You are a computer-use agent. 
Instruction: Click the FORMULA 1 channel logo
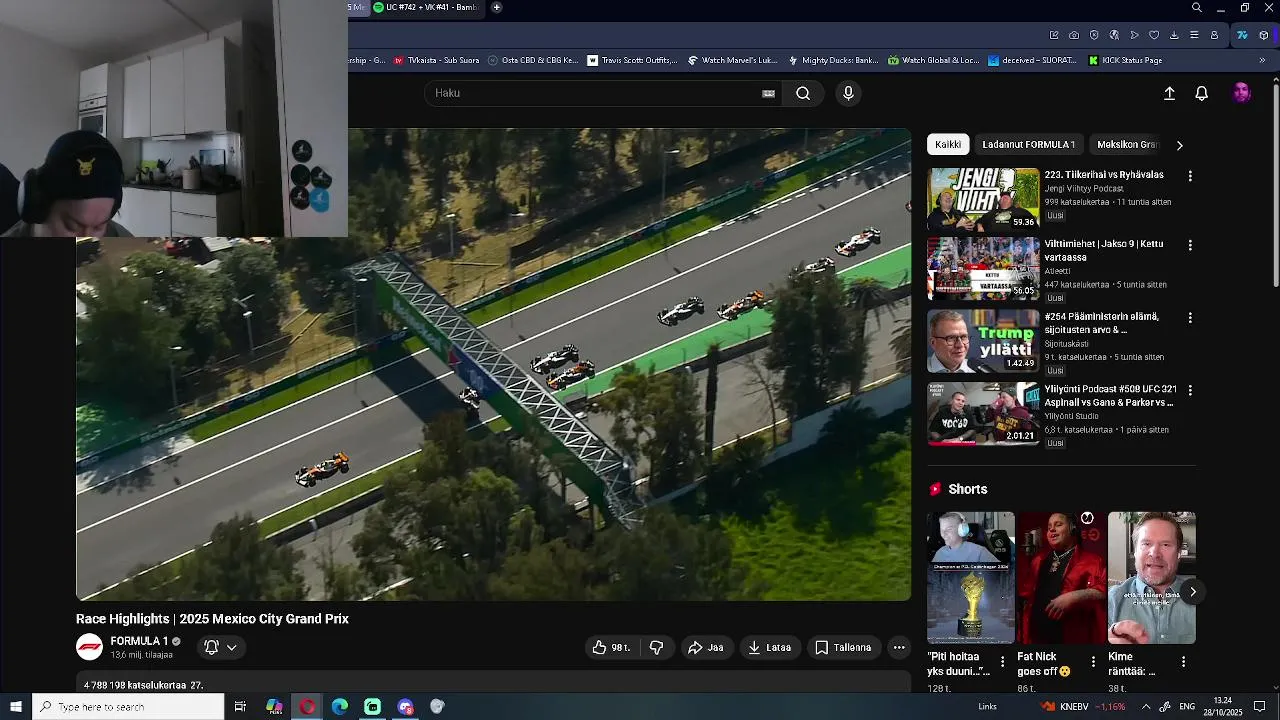(x=89, y=647)
